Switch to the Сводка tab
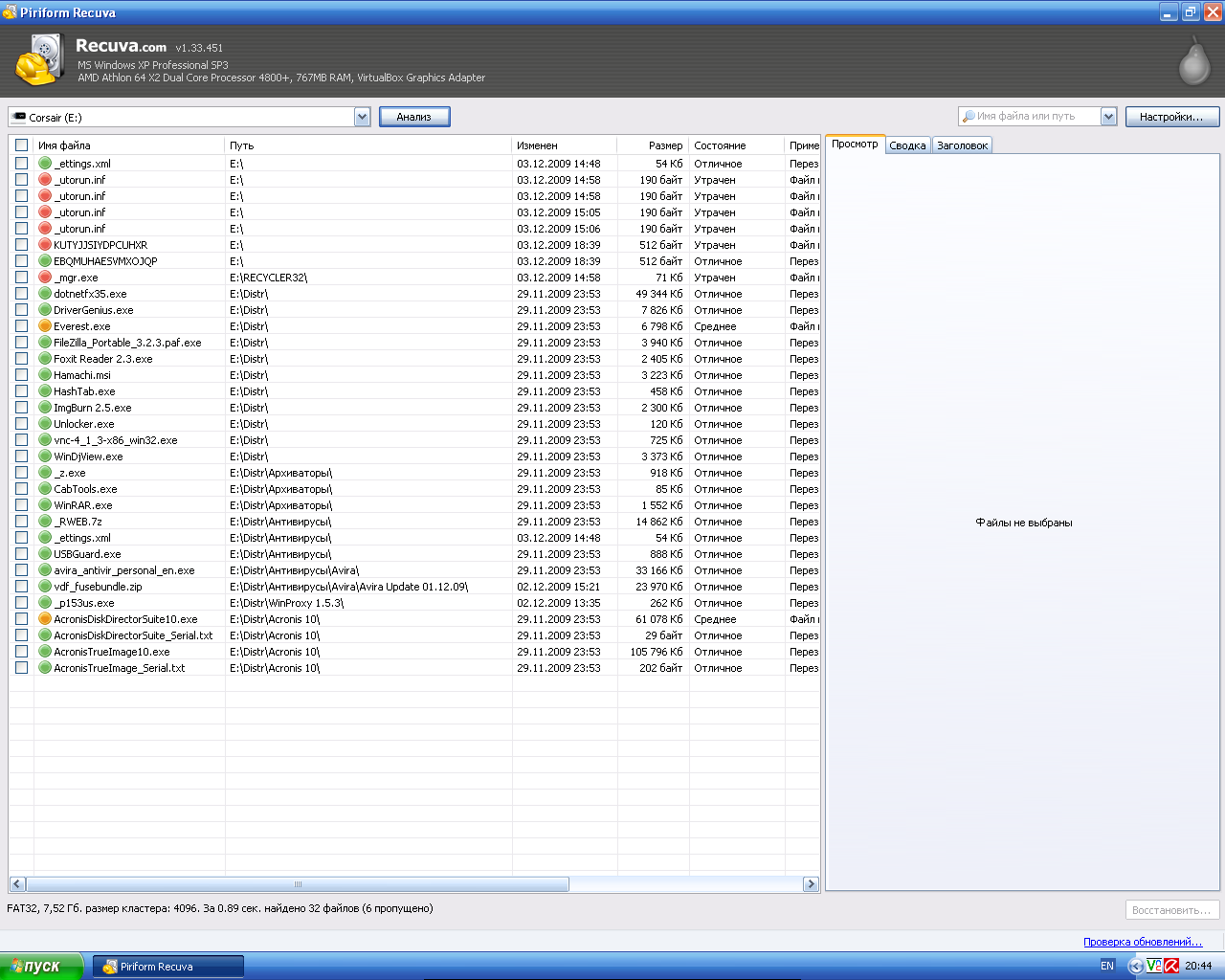1225x980 pixels. [x=907, y=145]
